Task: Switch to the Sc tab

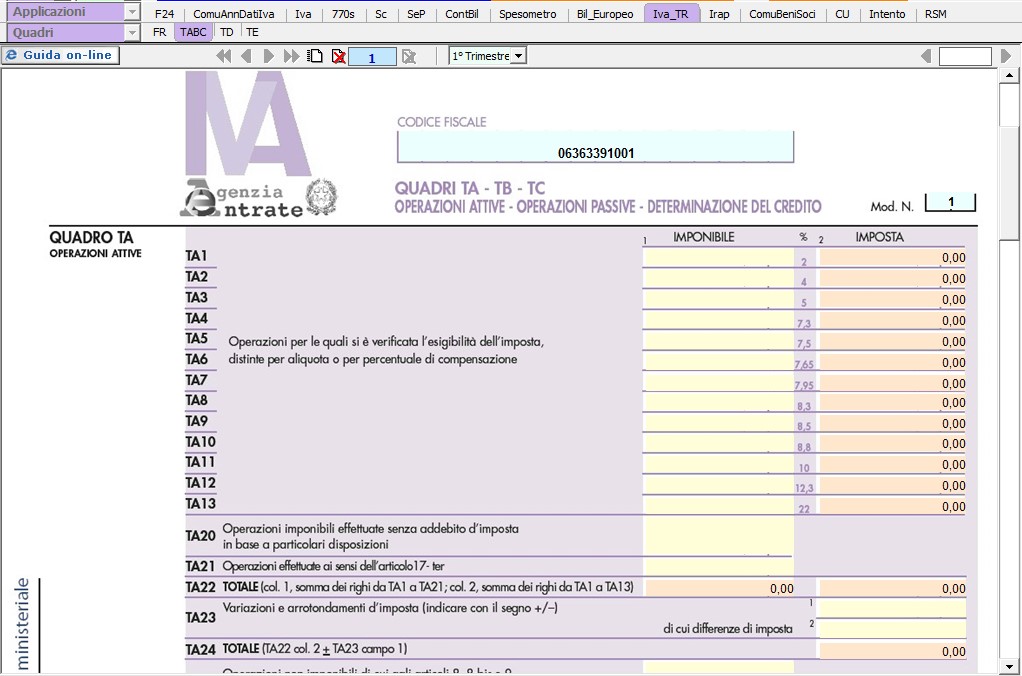Action: click(381, 14)
